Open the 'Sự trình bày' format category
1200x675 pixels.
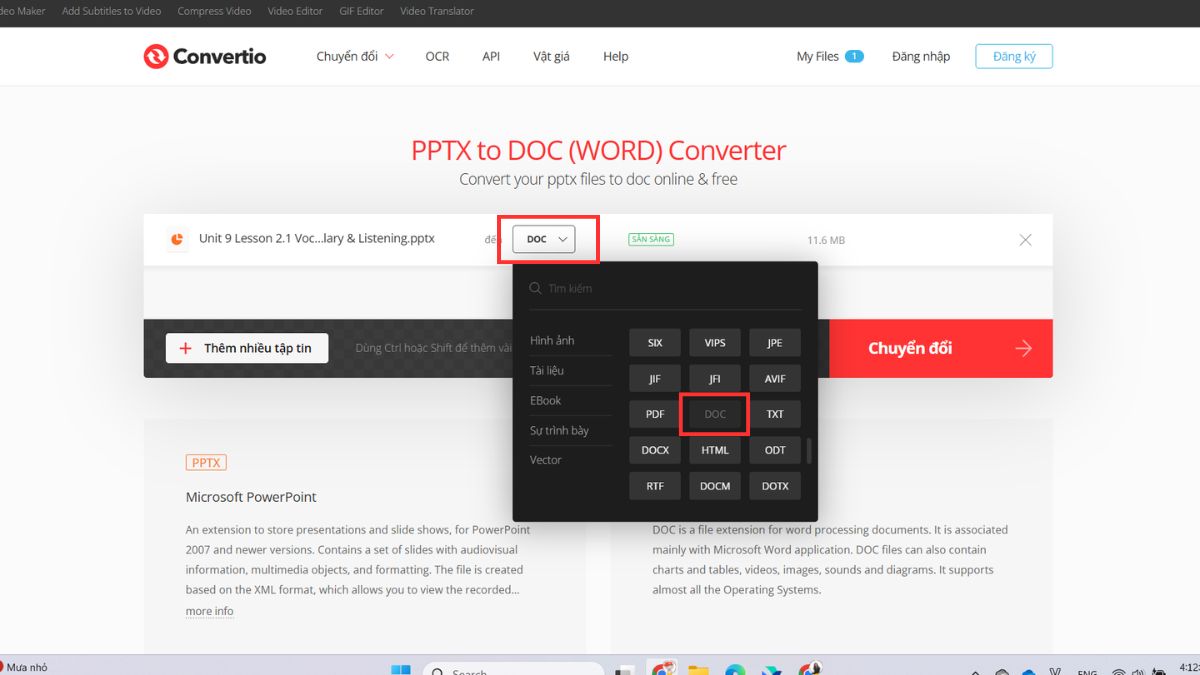point(559,430)
